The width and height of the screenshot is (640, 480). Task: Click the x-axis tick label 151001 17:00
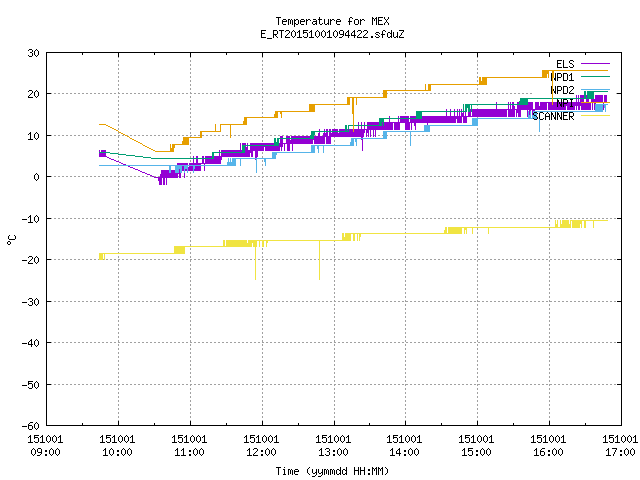click(x=620, y=446)
